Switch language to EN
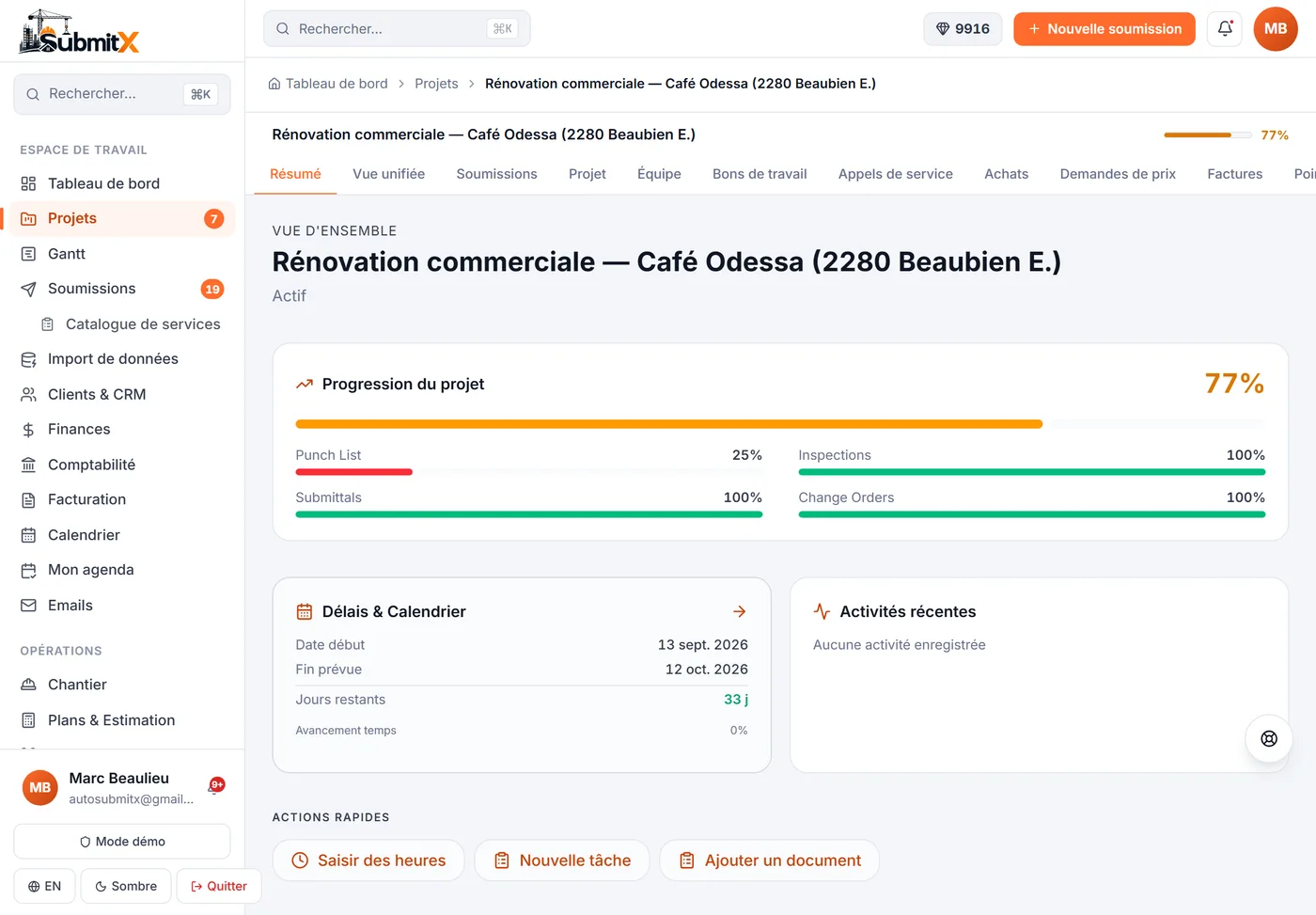Screen dimensions: 1316x915 (x=44, y=886)
